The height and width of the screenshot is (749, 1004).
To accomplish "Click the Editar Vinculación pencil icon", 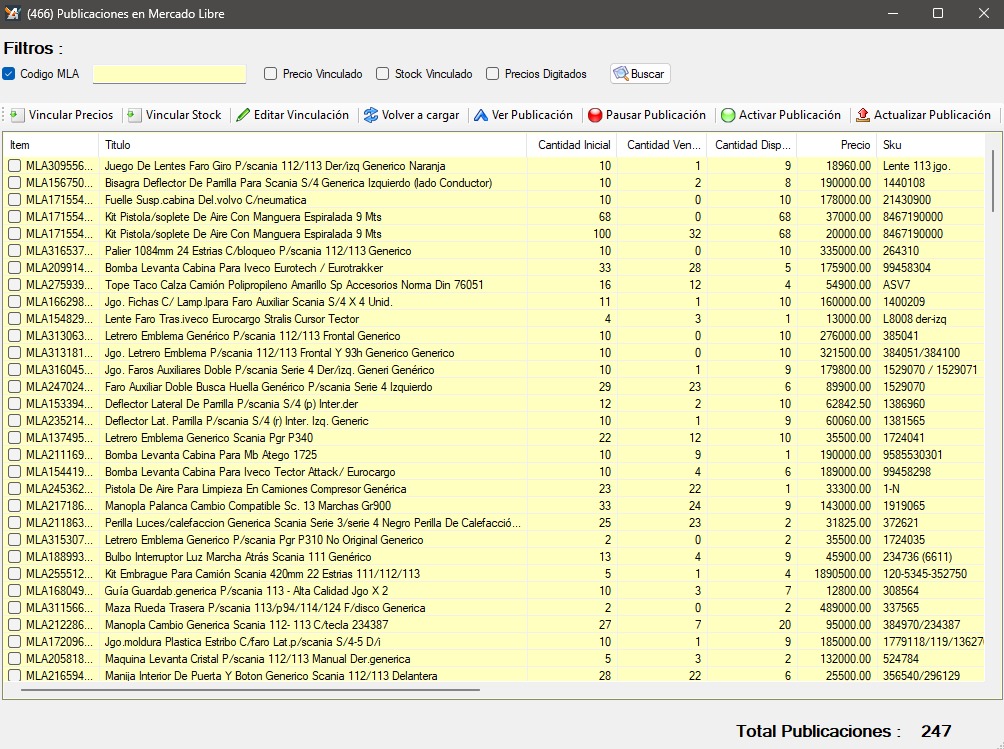I will click(x=243, y=115).
